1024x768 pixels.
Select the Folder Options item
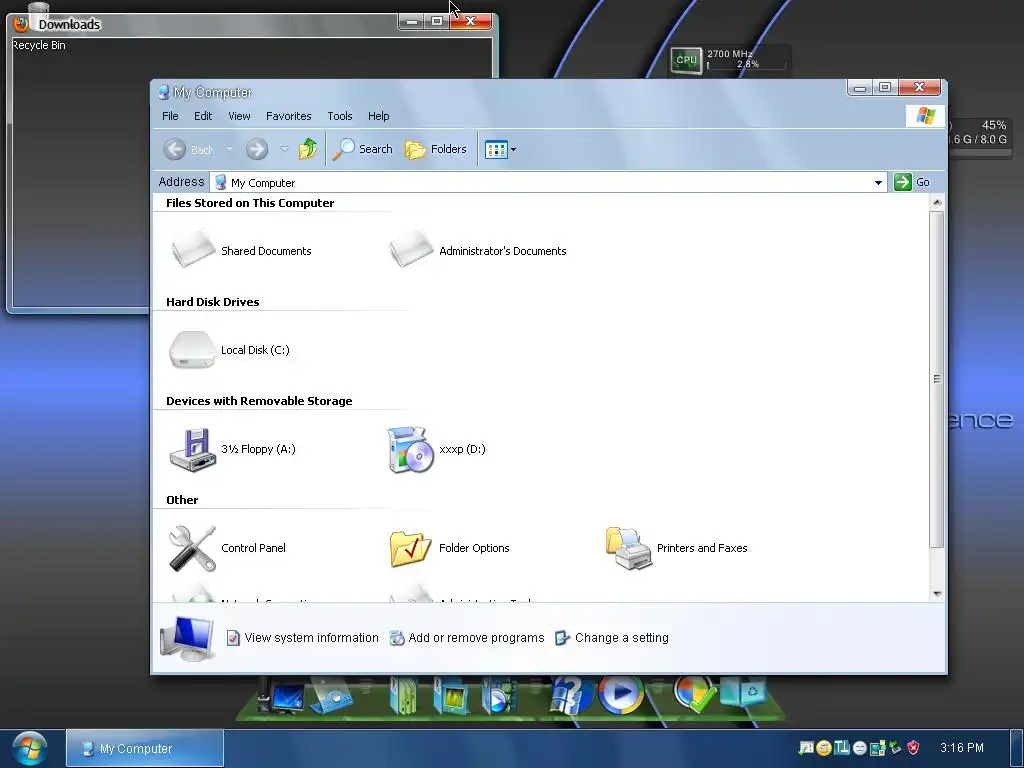449,549
